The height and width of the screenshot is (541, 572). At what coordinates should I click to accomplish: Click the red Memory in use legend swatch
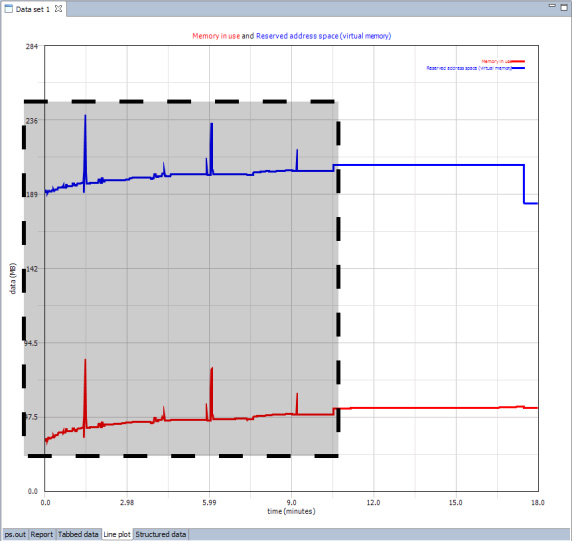click(x=518, y=61)
